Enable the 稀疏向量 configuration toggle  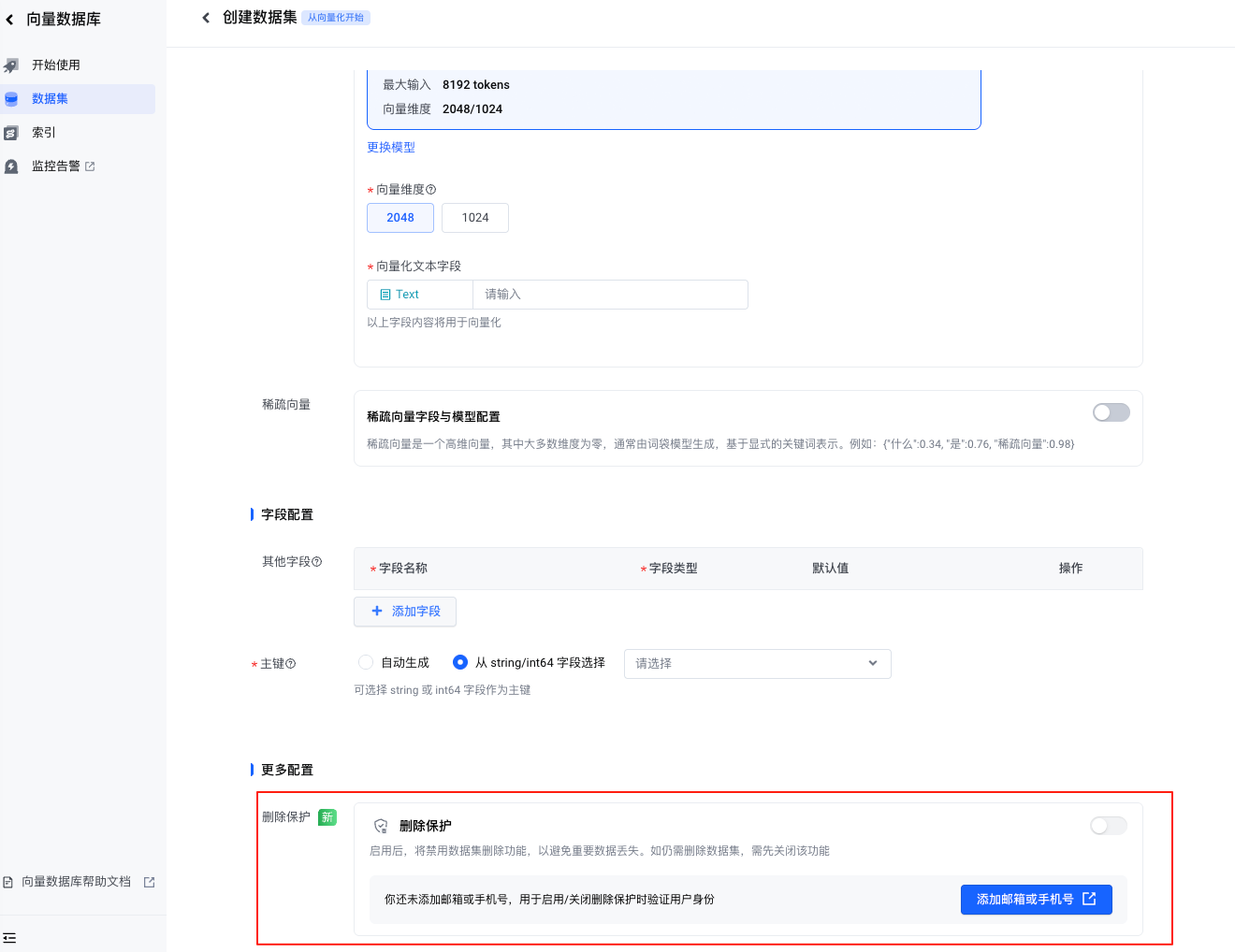tap(1111, 412)
